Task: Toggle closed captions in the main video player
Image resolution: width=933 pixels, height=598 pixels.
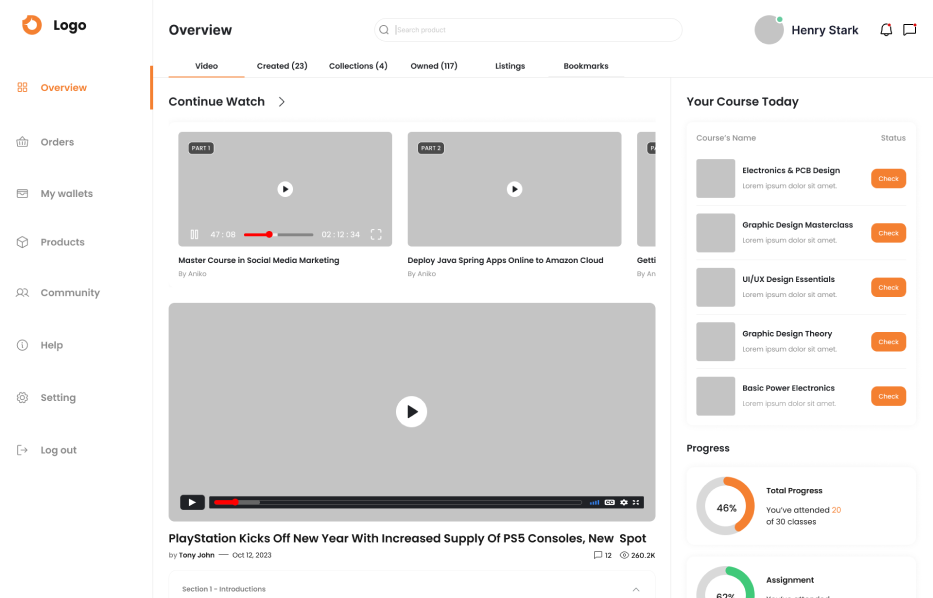Action: pyautogui.click(x=609, y=502)
